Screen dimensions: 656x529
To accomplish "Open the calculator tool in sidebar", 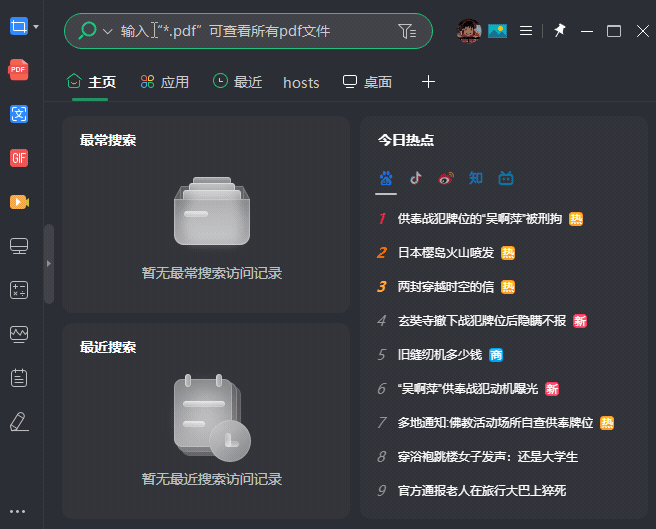I will click(x=18, y=290).
